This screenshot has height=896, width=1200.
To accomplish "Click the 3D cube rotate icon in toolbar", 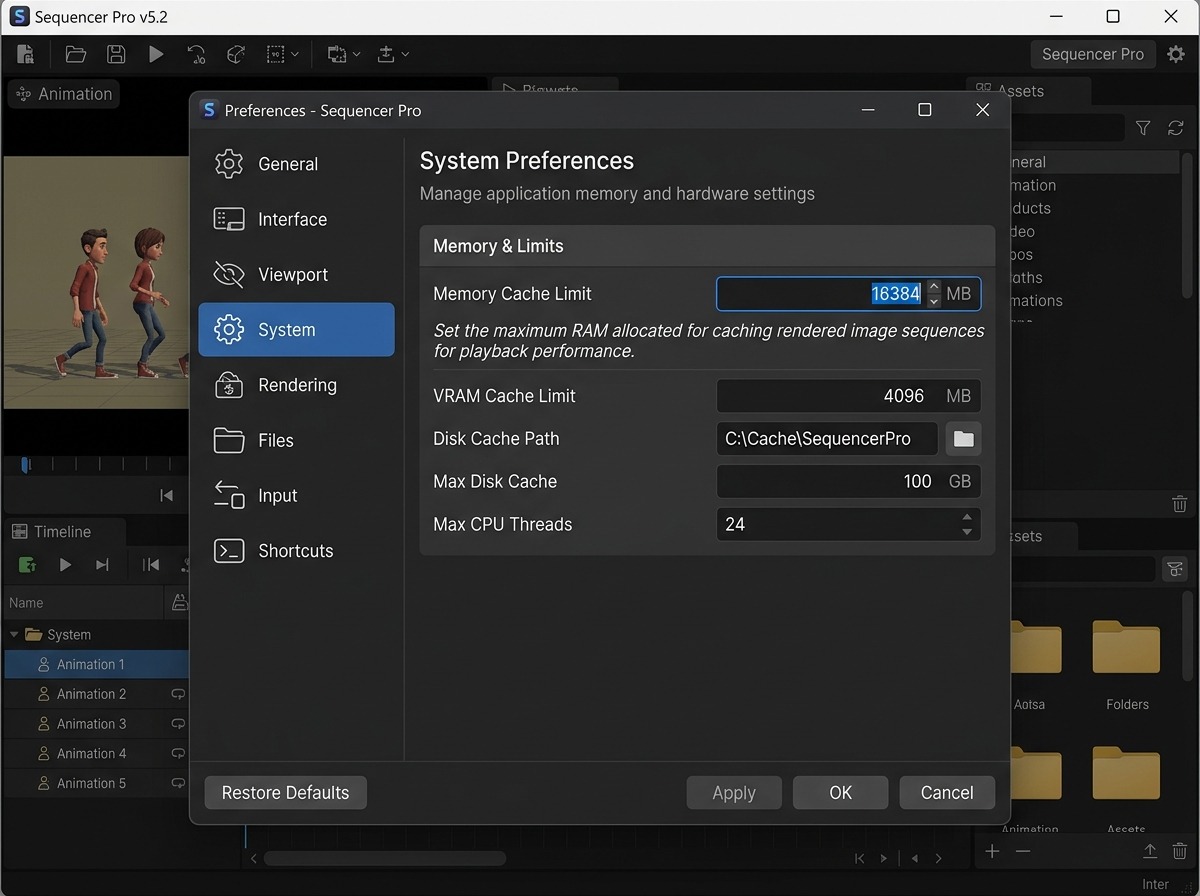I will pyautogui.click(x=236, y=54).
